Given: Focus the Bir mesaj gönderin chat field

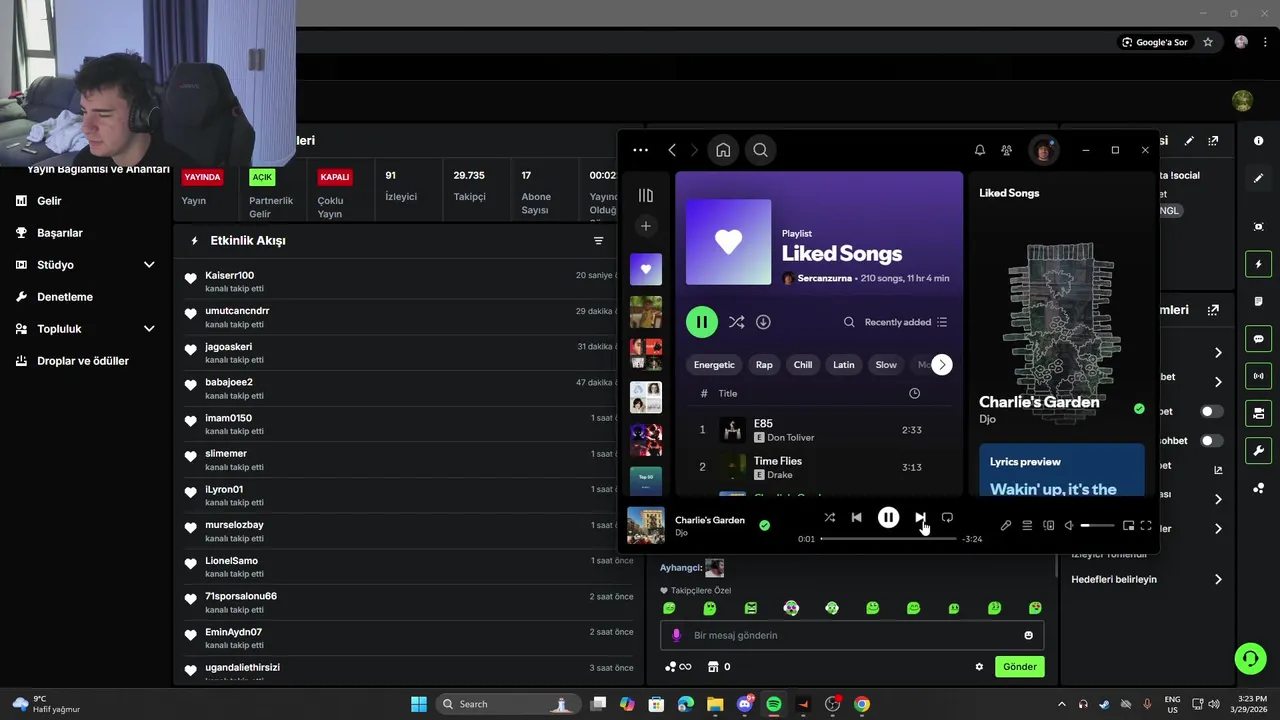Looking at the screenshot, I should point(852,635).
